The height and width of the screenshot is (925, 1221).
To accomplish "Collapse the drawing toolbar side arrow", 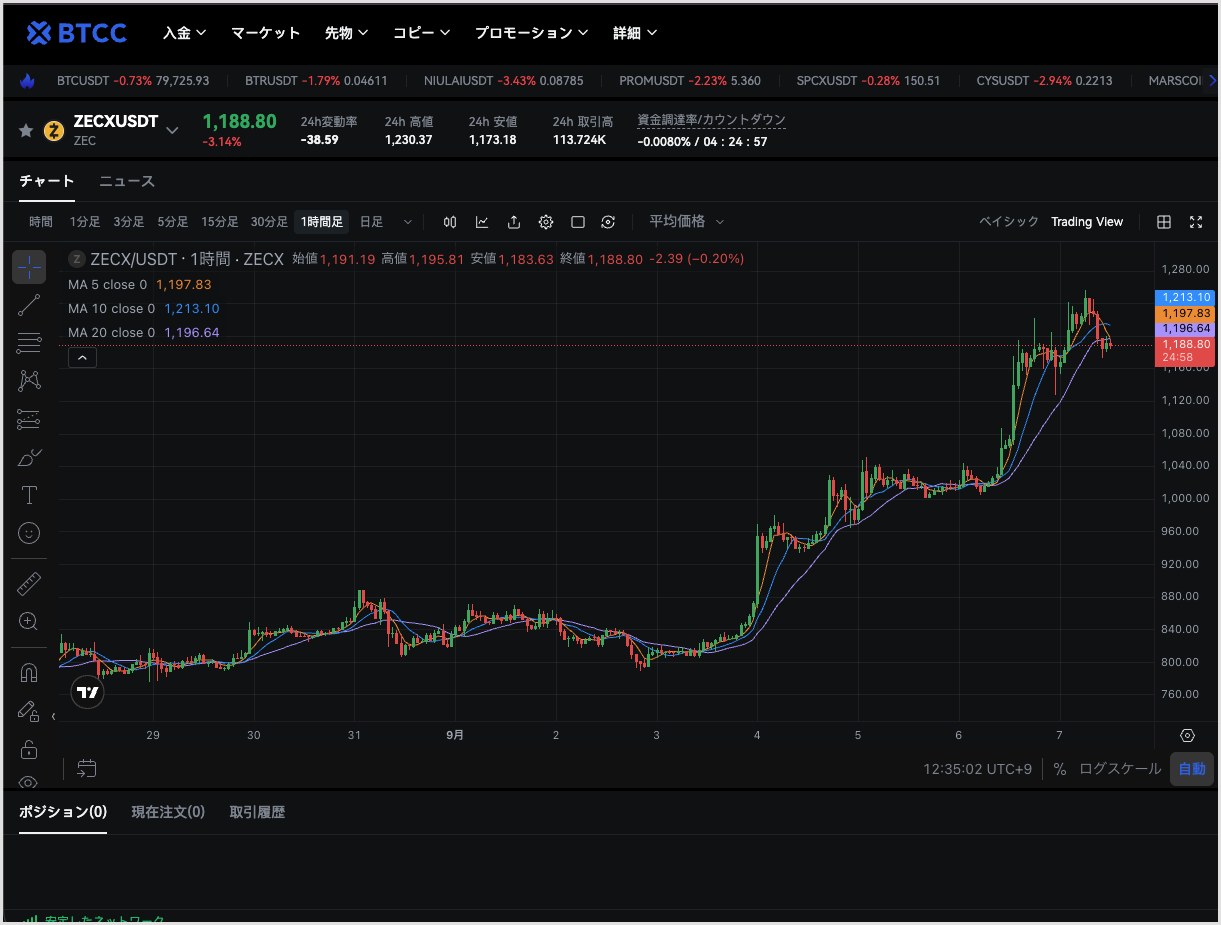I will (53, 716).
